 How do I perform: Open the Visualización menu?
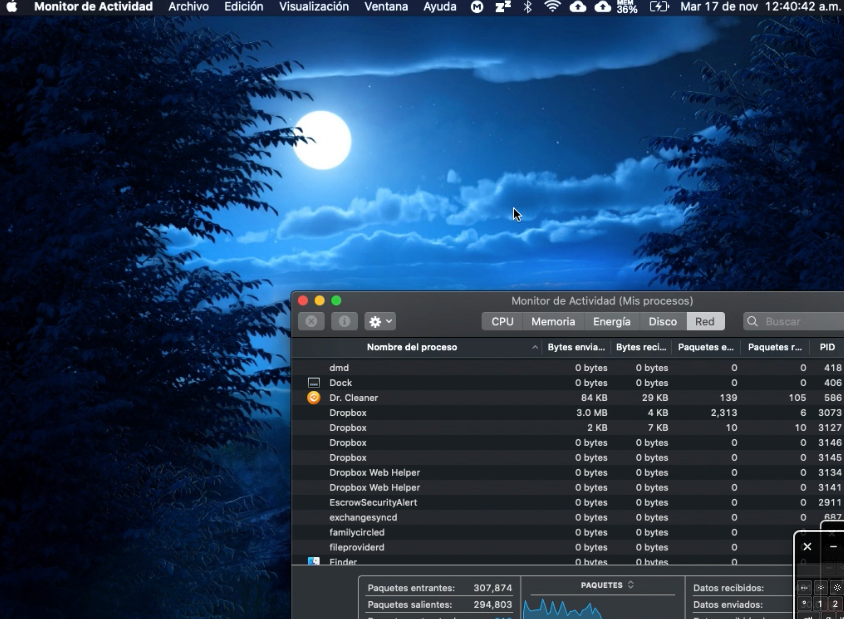tap(314, 7)
